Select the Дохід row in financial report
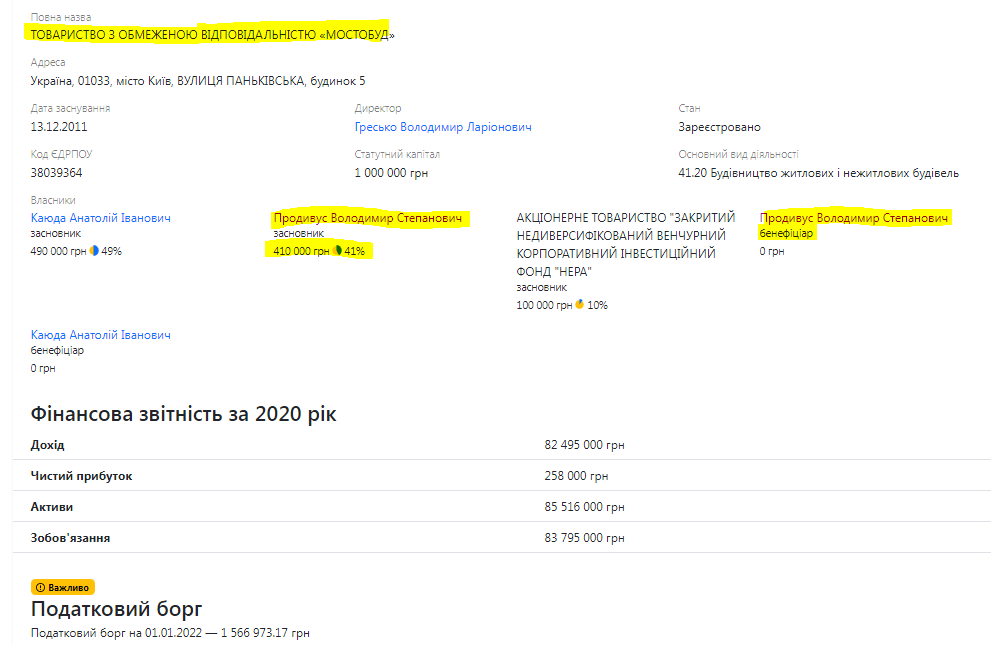991x645 pixels. click(x=48, y=445)
